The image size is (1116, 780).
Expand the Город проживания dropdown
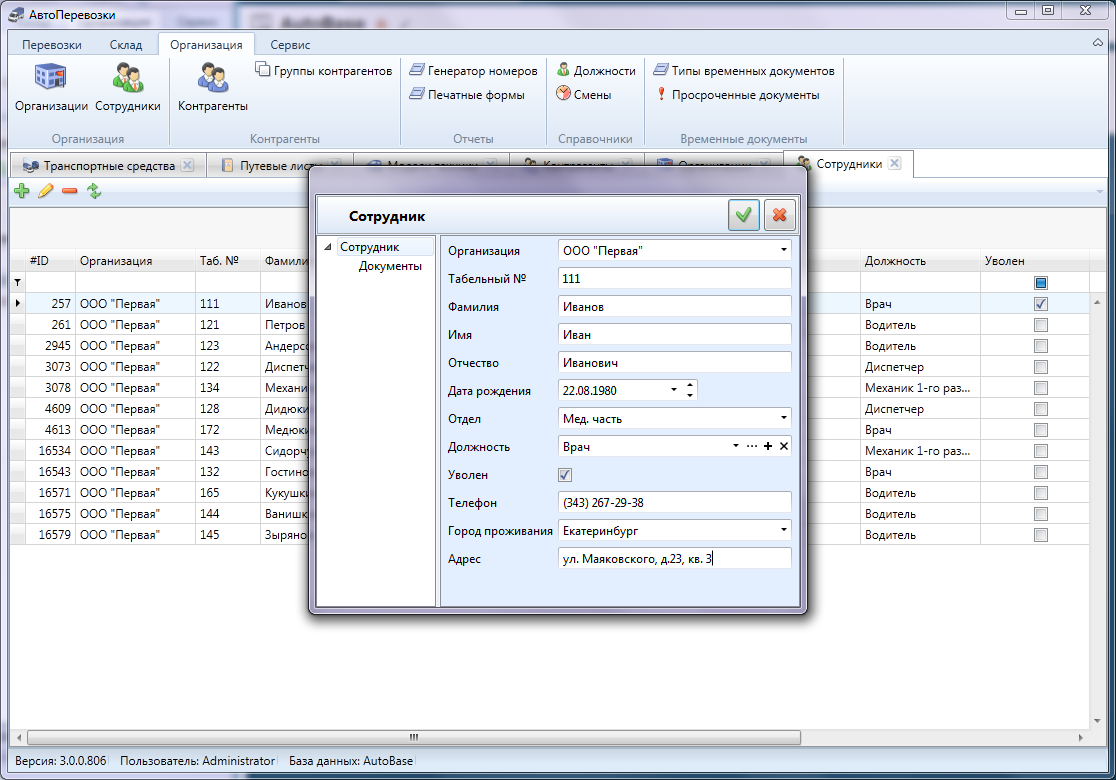pyautogui.click(x=783, y=530)
